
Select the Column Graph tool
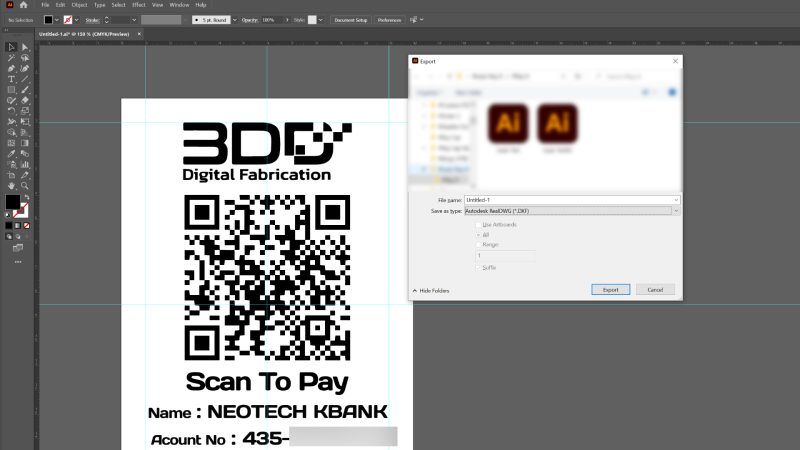(25, 164)
